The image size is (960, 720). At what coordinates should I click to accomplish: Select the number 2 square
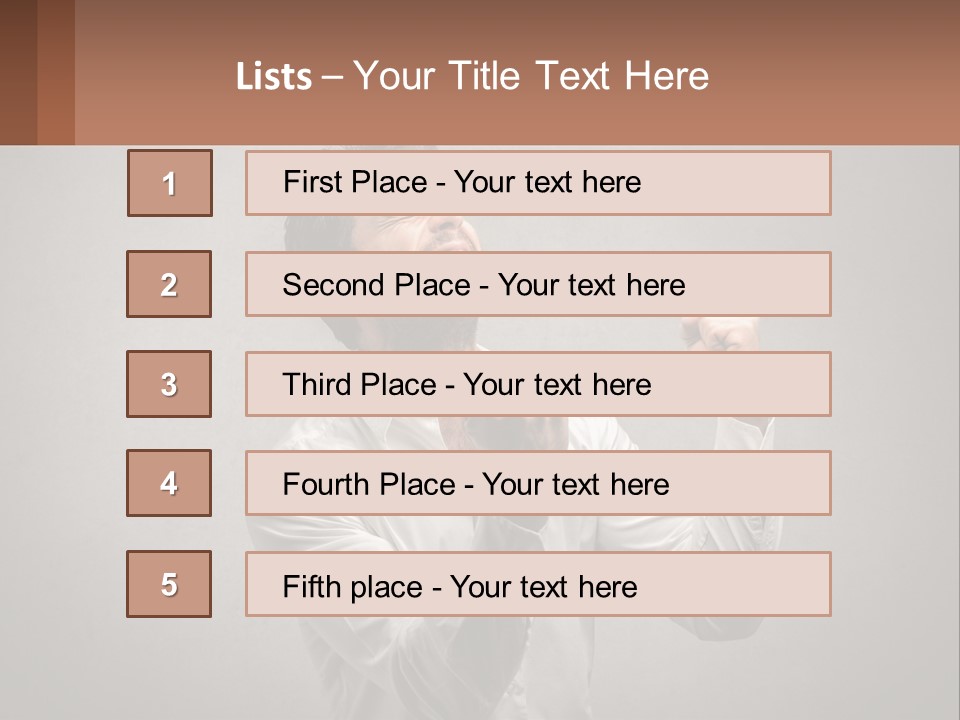click(x=169, y=284)
